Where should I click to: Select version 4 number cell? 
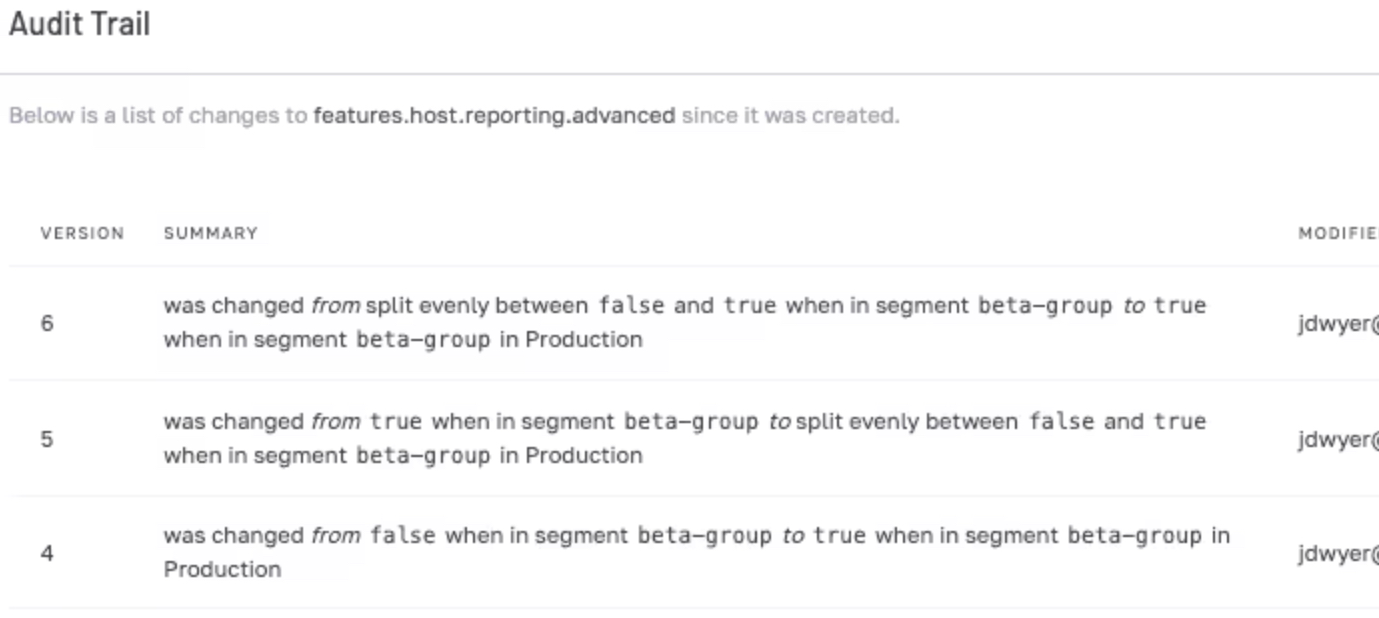[x=47, y=553]
